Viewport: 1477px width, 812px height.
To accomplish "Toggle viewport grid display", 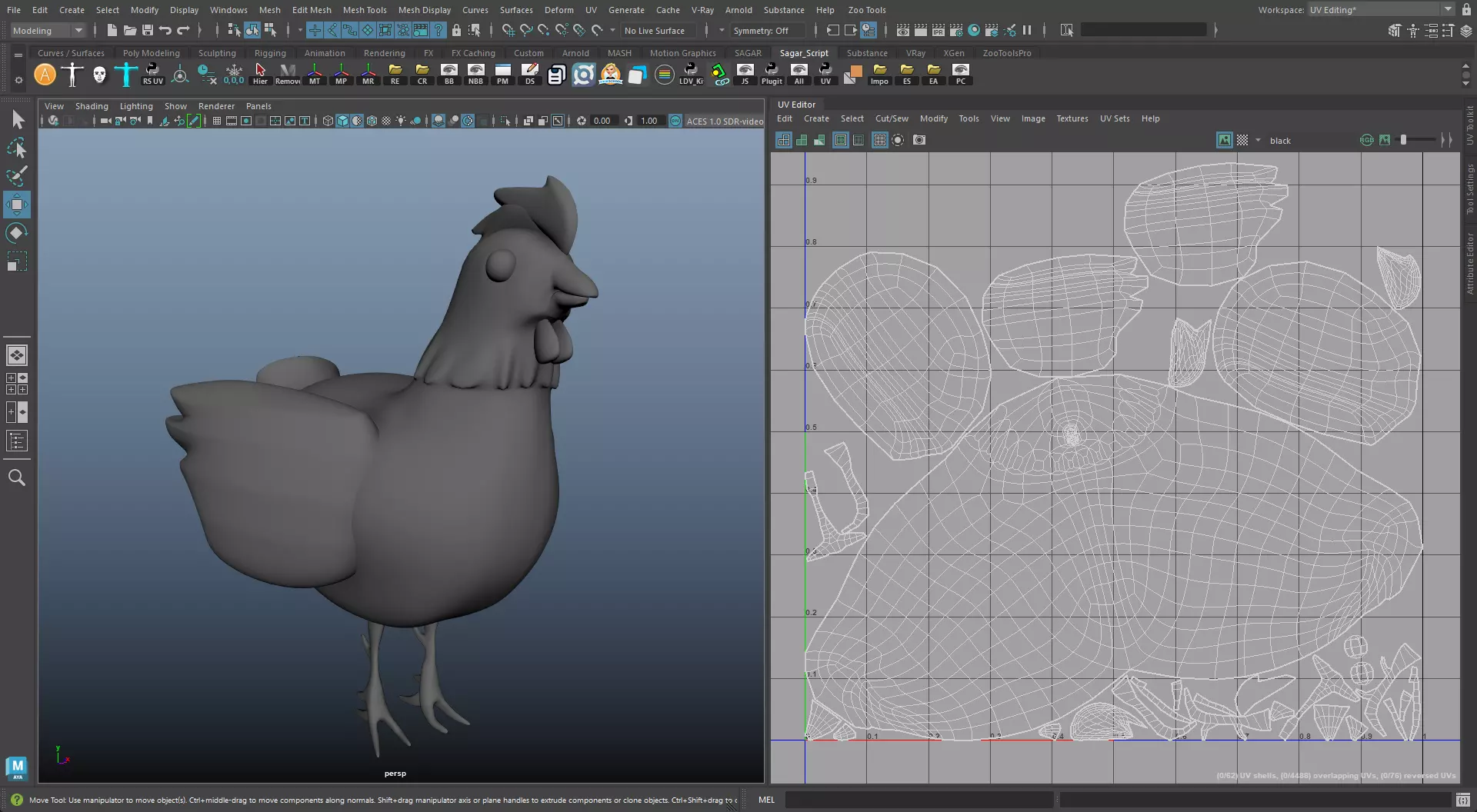I will 217,121.
